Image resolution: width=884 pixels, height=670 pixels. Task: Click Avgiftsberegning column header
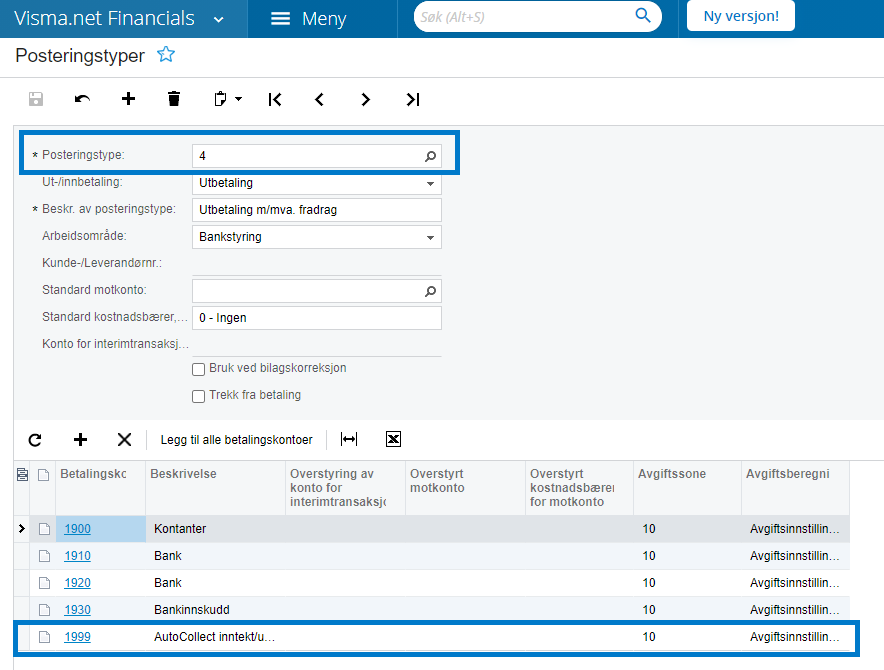(x=795, y=488)
